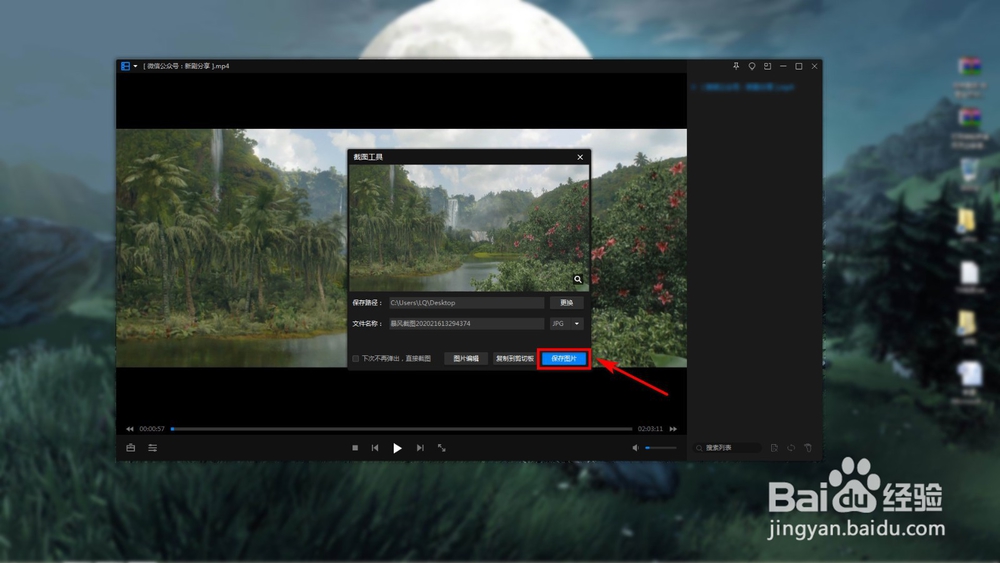Open the JPG format dropdown
This screenshot has width=1000, height=563.
pos(566,323)
